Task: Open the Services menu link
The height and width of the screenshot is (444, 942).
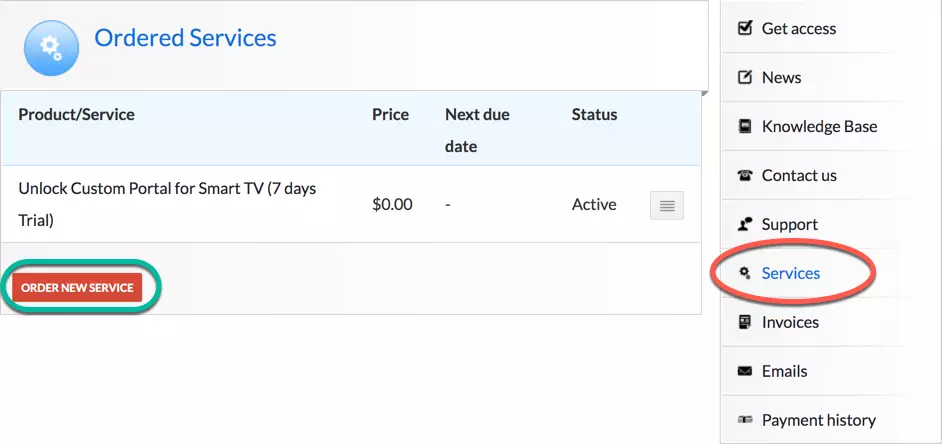Action: pyautogui.click(x=790, y=273)
